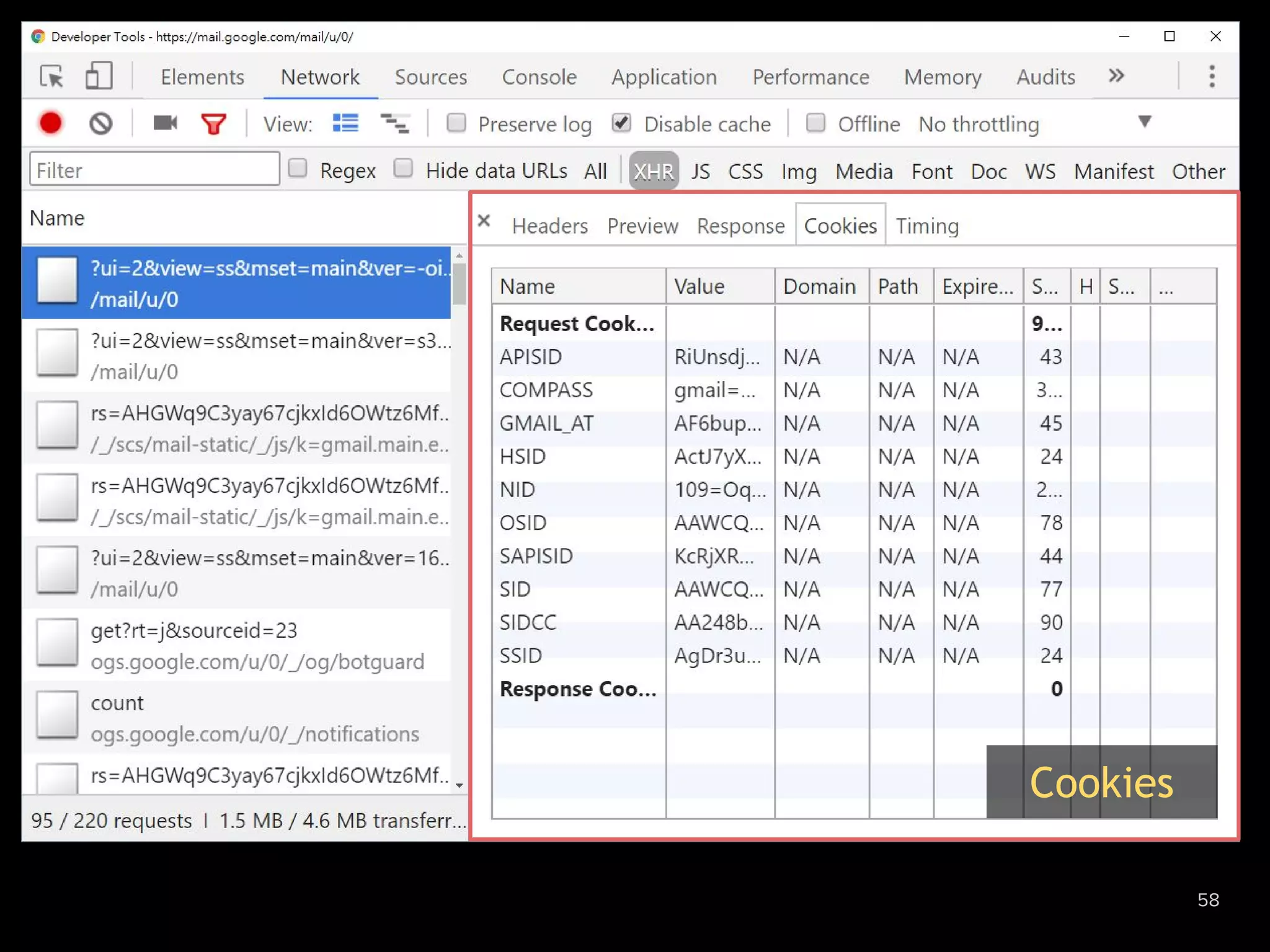Sort cookies by Expire column header
The height and width of the screenshot is (952, 1270).
click(979, 286)
